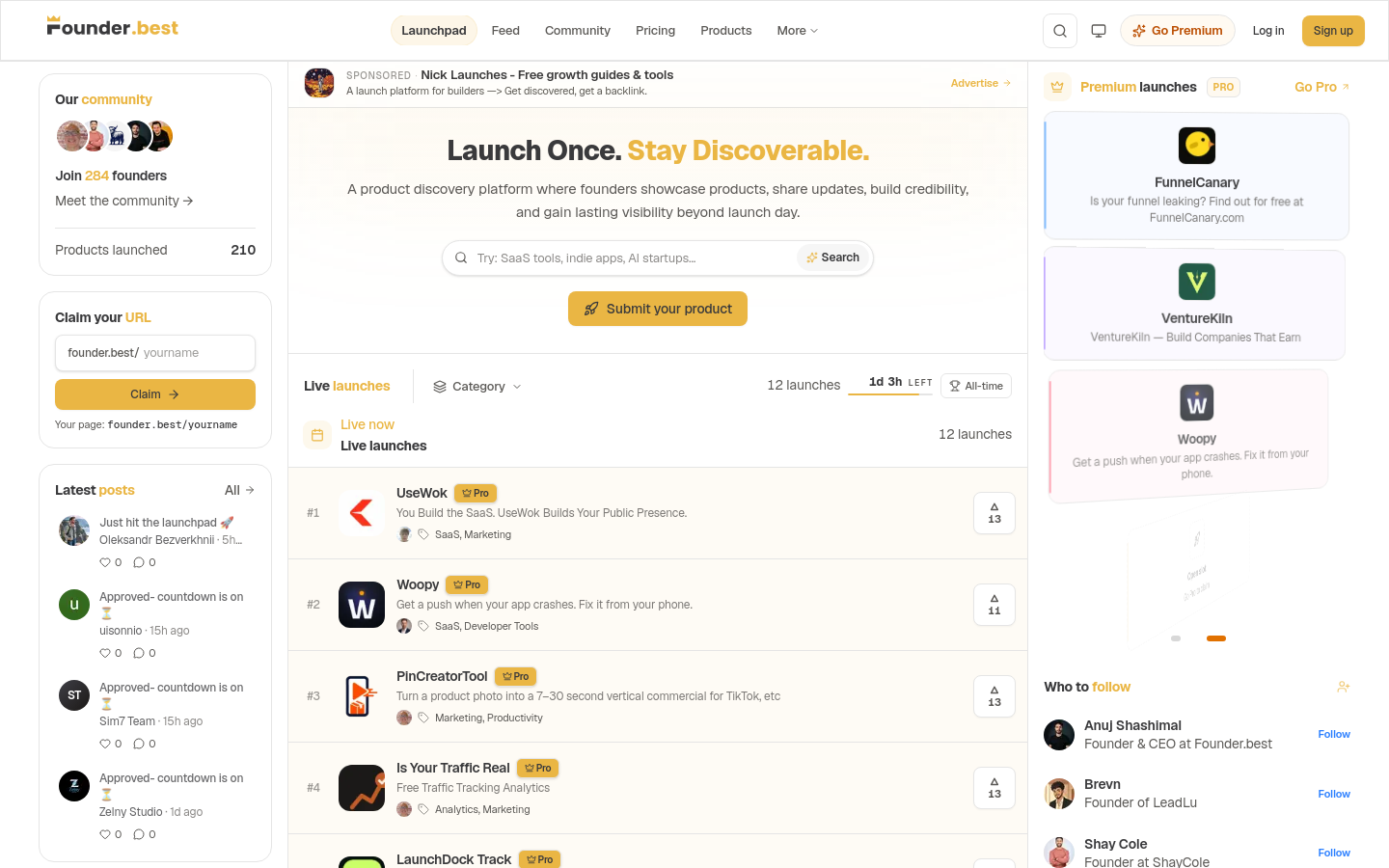
Task: Expand the More dropdown menu
Action: pos(798,31)
